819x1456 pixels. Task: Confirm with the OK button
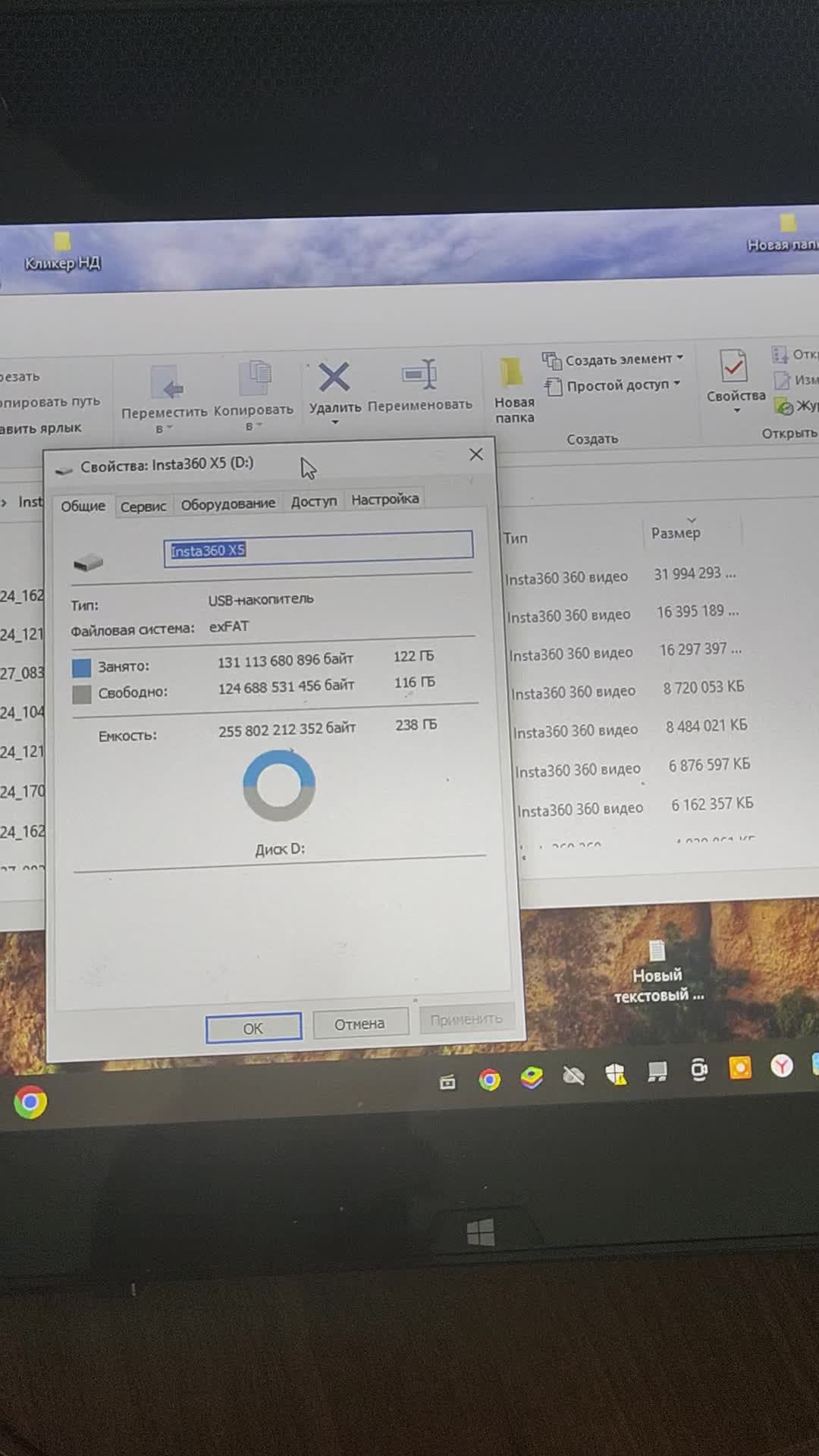pos(253,1028)
